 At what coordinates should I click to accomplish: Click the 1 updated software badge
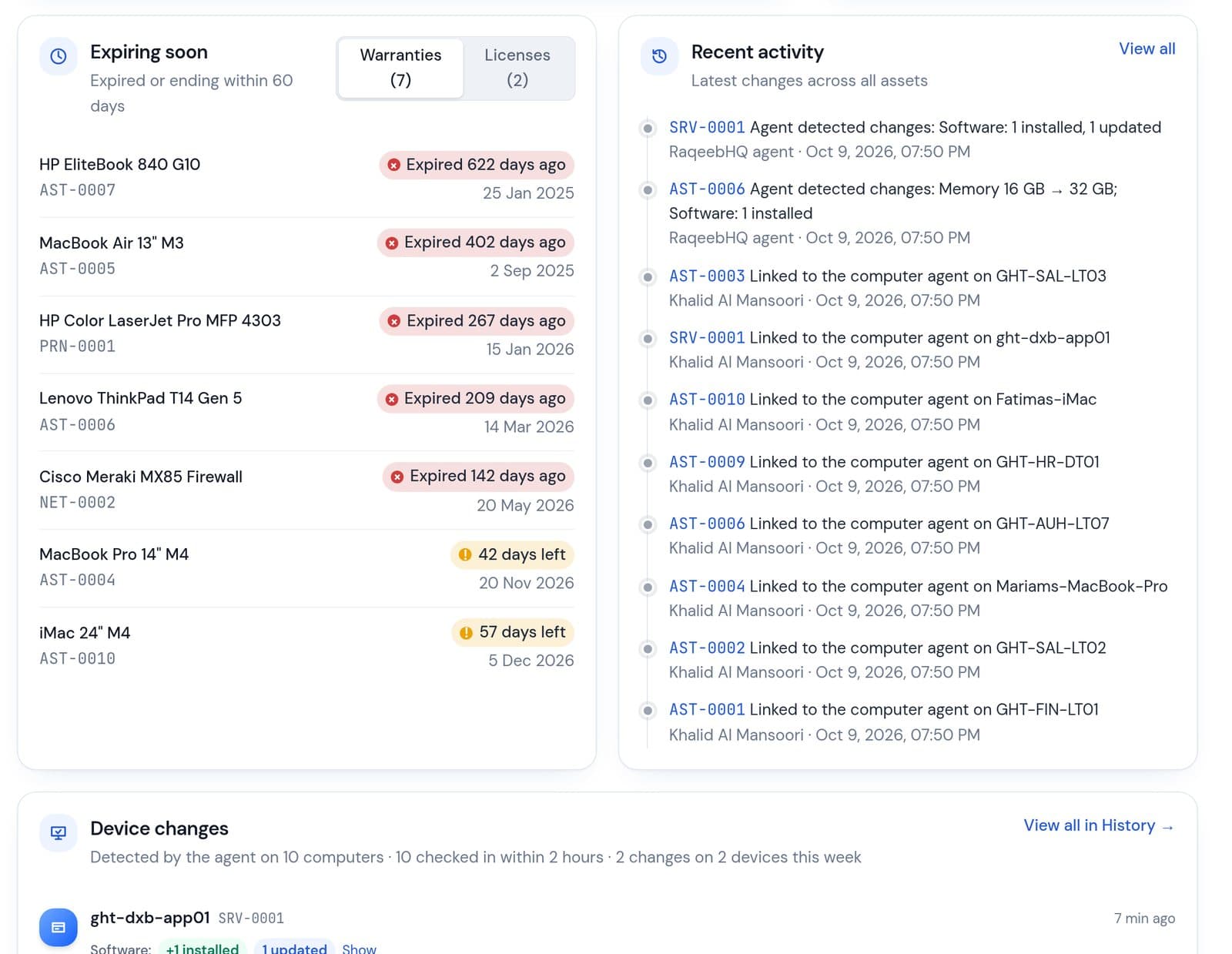(294, 949)
